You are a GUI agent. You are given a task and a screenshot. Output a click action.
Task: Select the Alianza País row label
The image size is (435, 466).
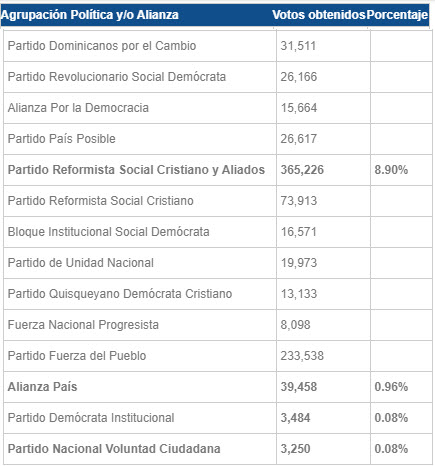(x=42, y=387)
